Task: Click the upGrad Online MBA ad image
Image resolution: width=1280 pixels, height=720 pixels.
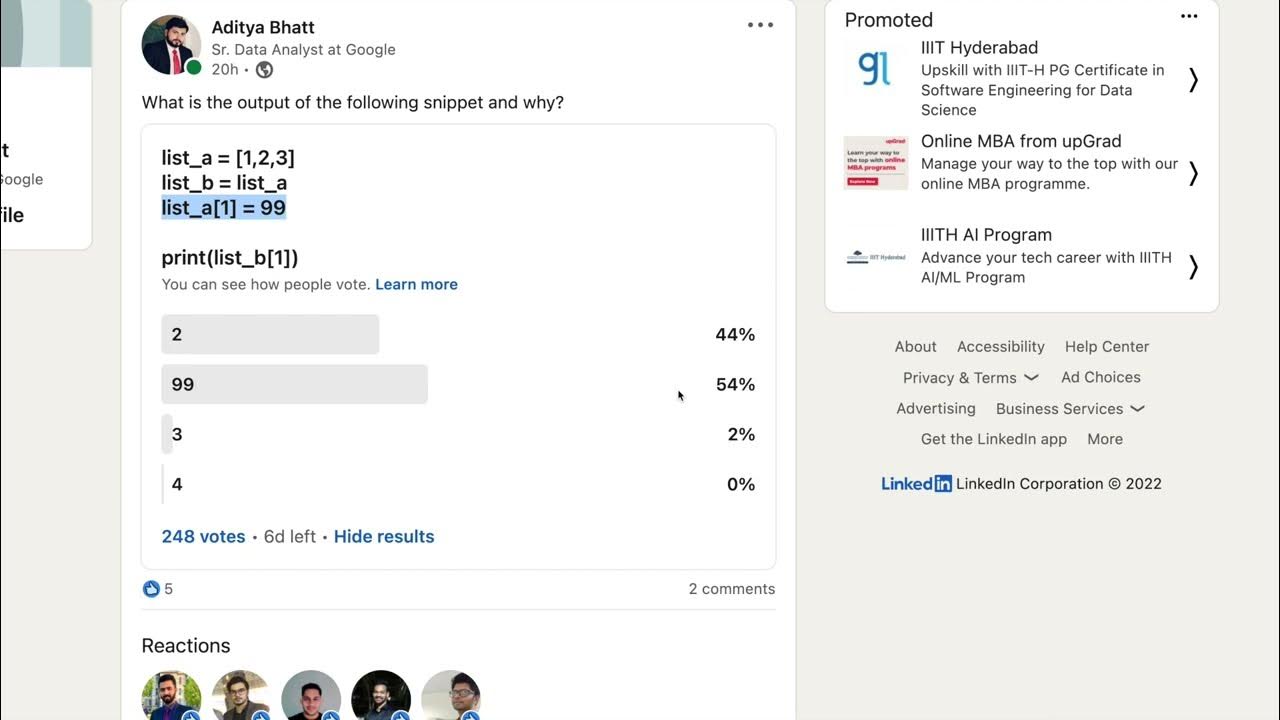Action: [875, 163]
